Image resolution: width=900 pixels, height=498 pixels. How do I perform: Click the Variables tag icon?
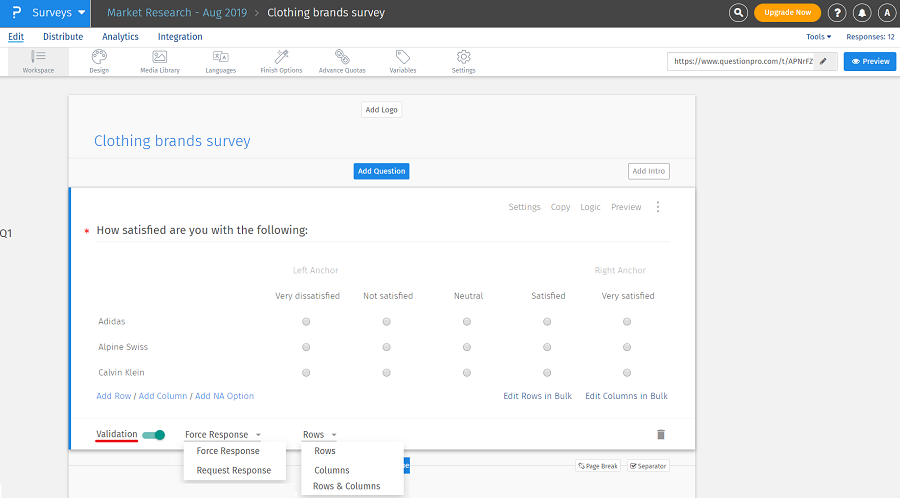[x=402, y=58]
